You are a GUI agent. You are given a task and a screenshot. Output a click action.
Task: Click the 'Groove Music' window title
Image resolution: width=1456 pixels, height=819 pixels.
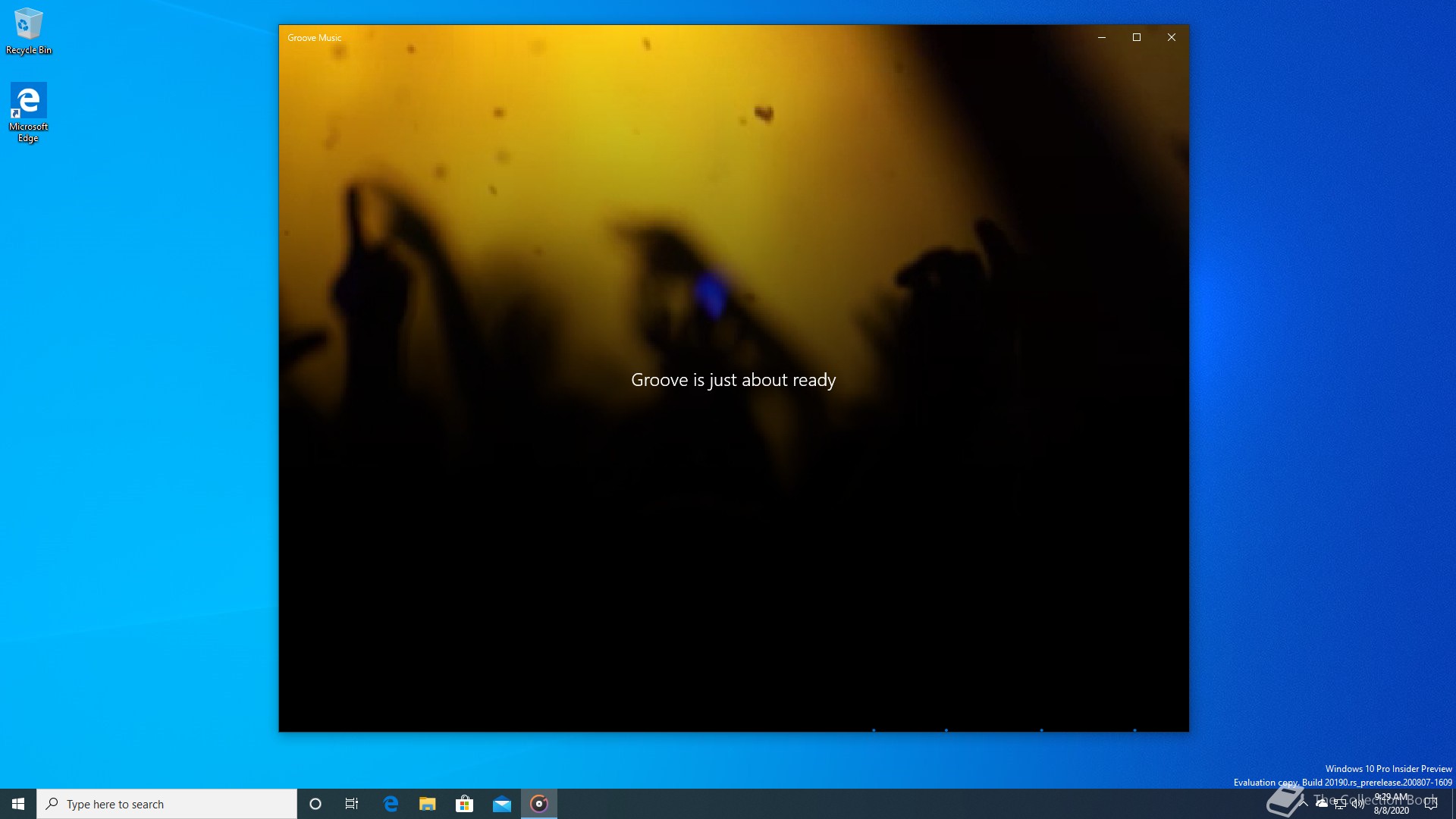[315, 38]
